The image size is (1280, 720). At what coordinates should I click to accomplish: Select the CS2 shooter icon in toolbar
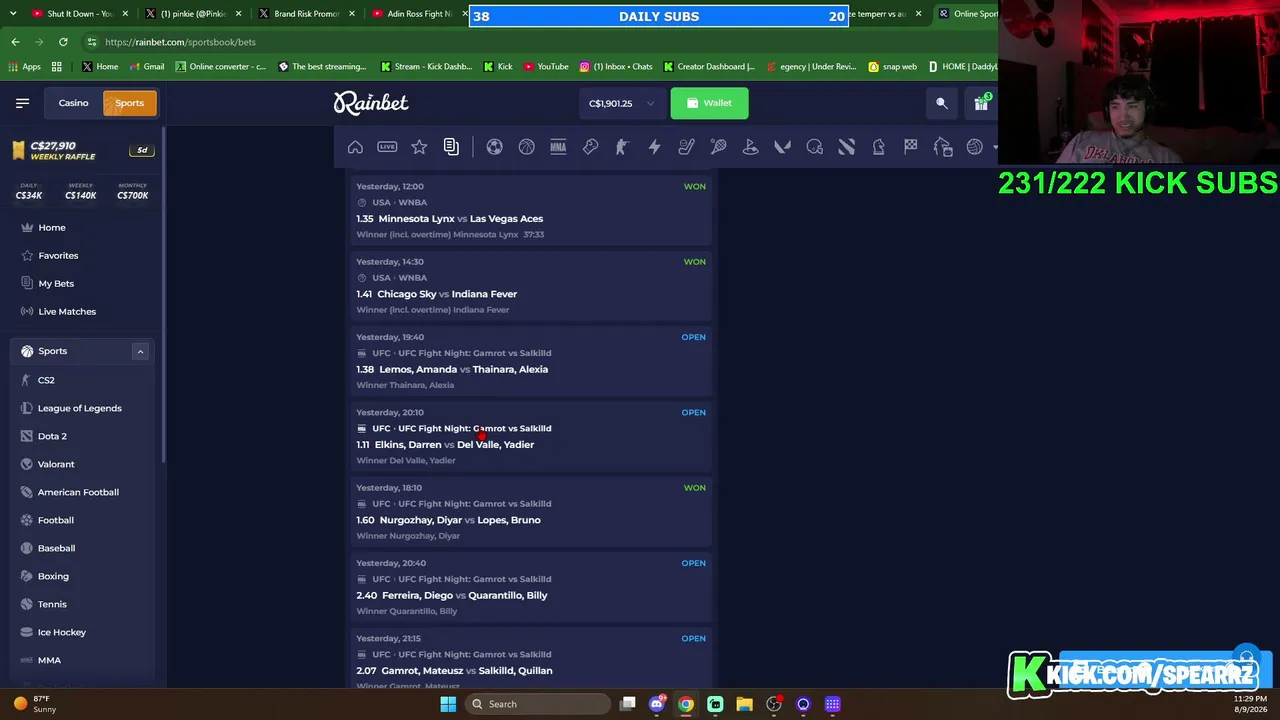tap(622, 147)
